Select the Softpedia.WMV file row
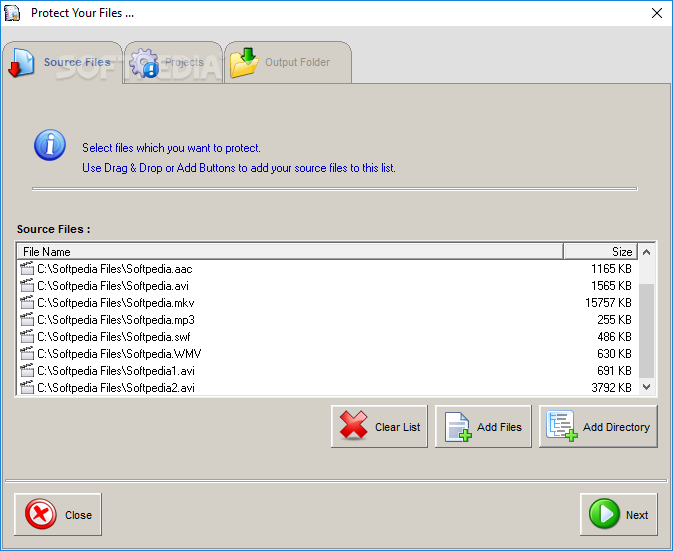 tap(327, 354)
